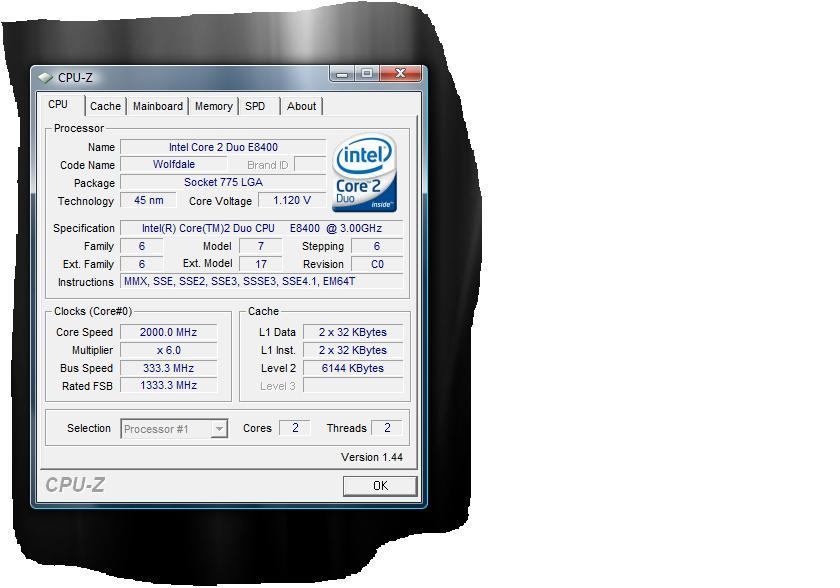Click the empty Brand ID field

pos(310,164)
